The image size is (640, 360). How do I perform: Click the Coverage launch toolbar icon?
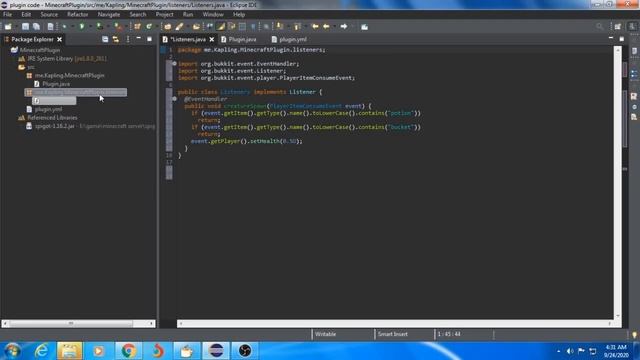(99, 27)
